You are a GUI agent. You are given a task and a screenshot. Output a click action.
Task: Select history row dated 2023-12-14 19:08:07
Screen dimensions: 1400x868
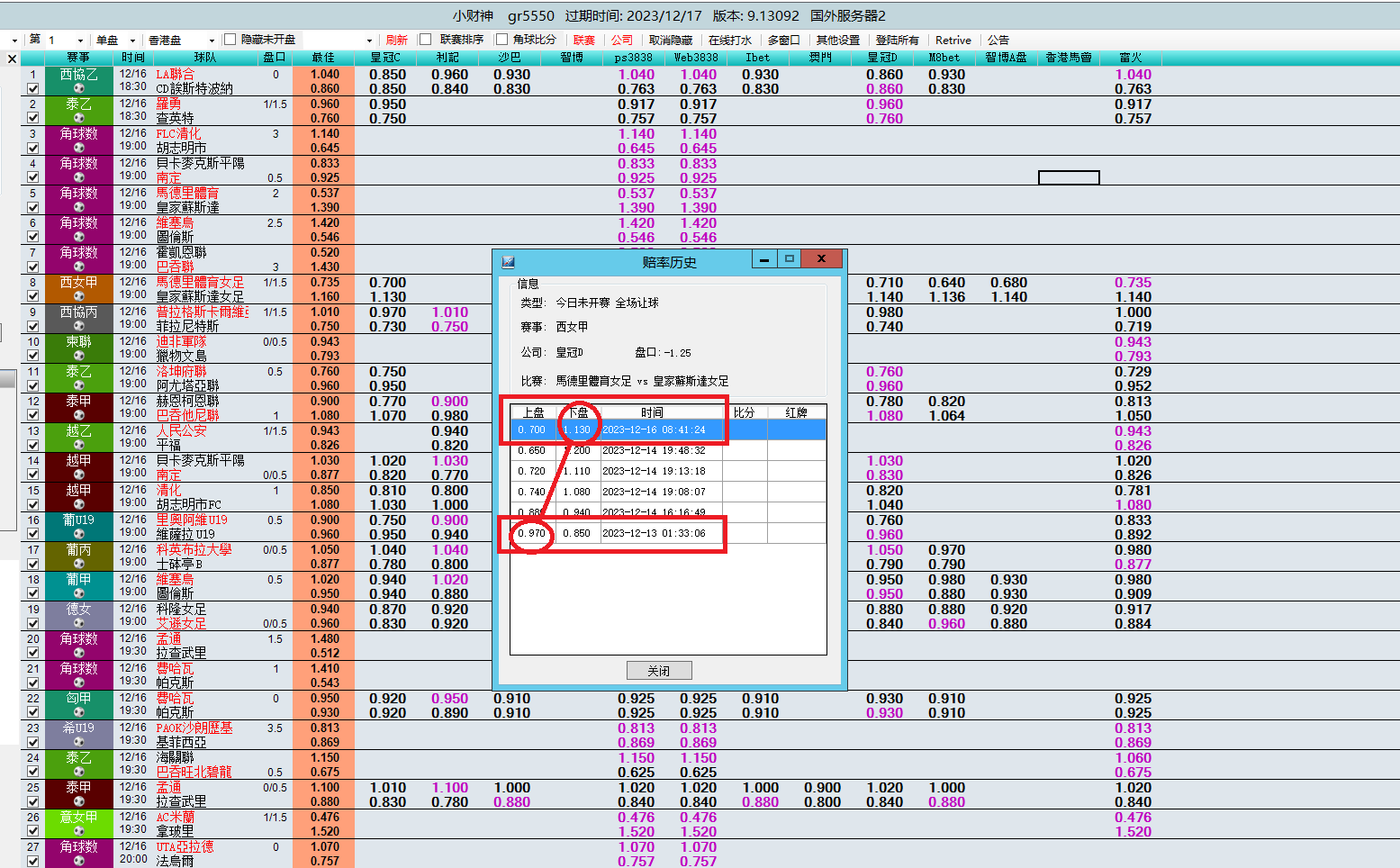pyautogui.click(x=653, y=492)
